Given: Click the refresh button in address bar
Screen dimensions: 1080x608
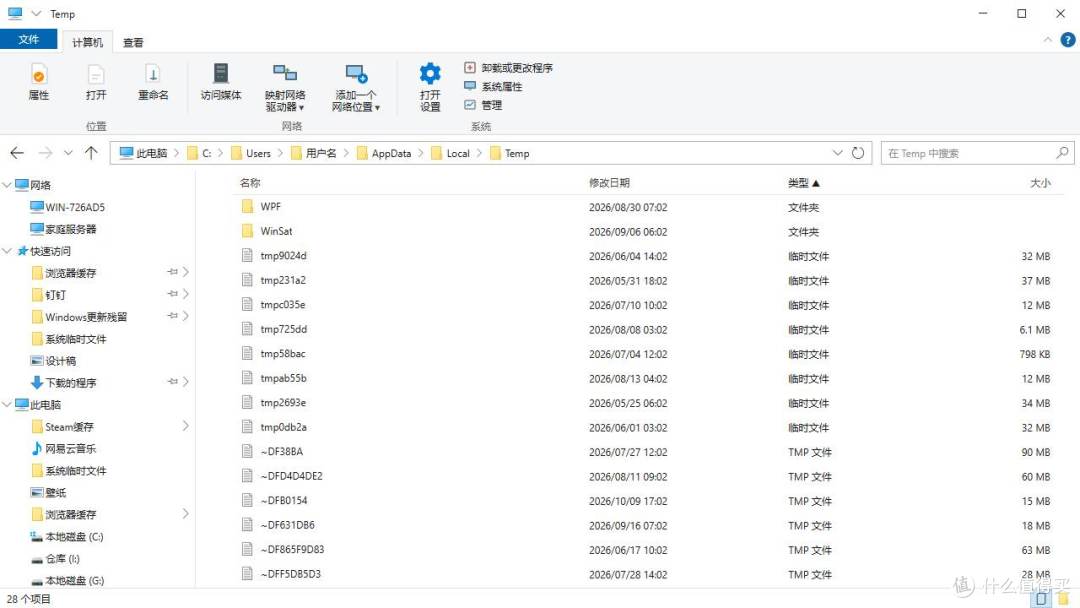Looking at the screenshot, I should click(858, 153).
